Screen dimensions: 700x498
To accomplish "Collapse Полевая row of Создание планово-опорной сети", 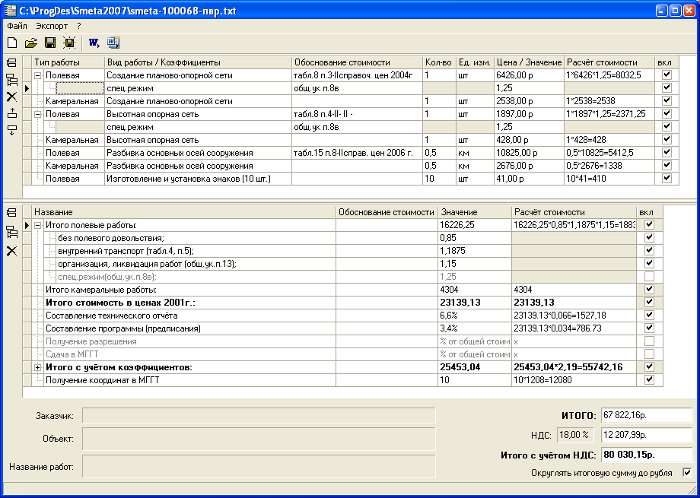I will pos(38,76).
